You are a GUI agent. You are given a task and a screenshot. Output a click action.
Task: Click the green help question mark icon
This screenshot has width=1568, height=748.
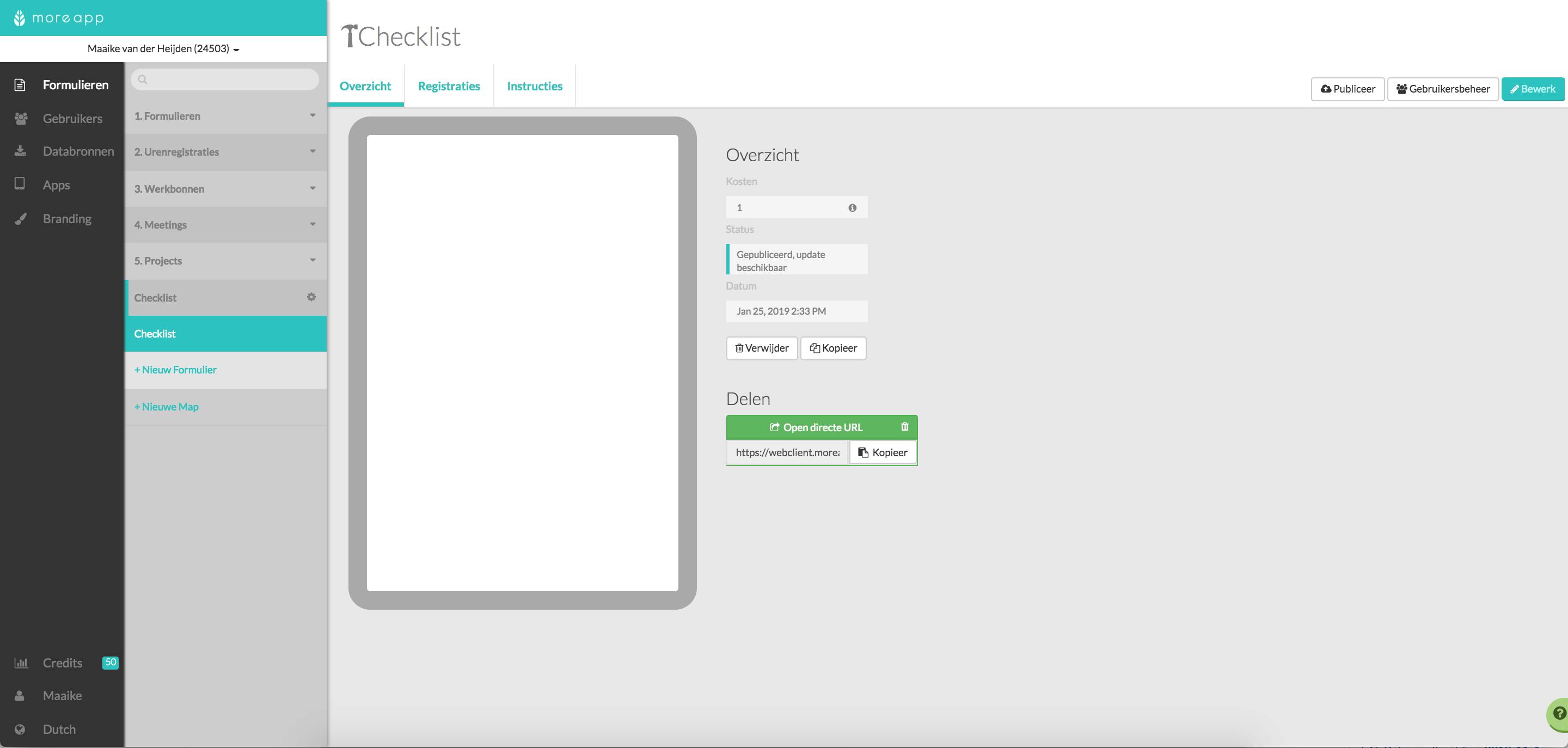(x=1559, y=713)
